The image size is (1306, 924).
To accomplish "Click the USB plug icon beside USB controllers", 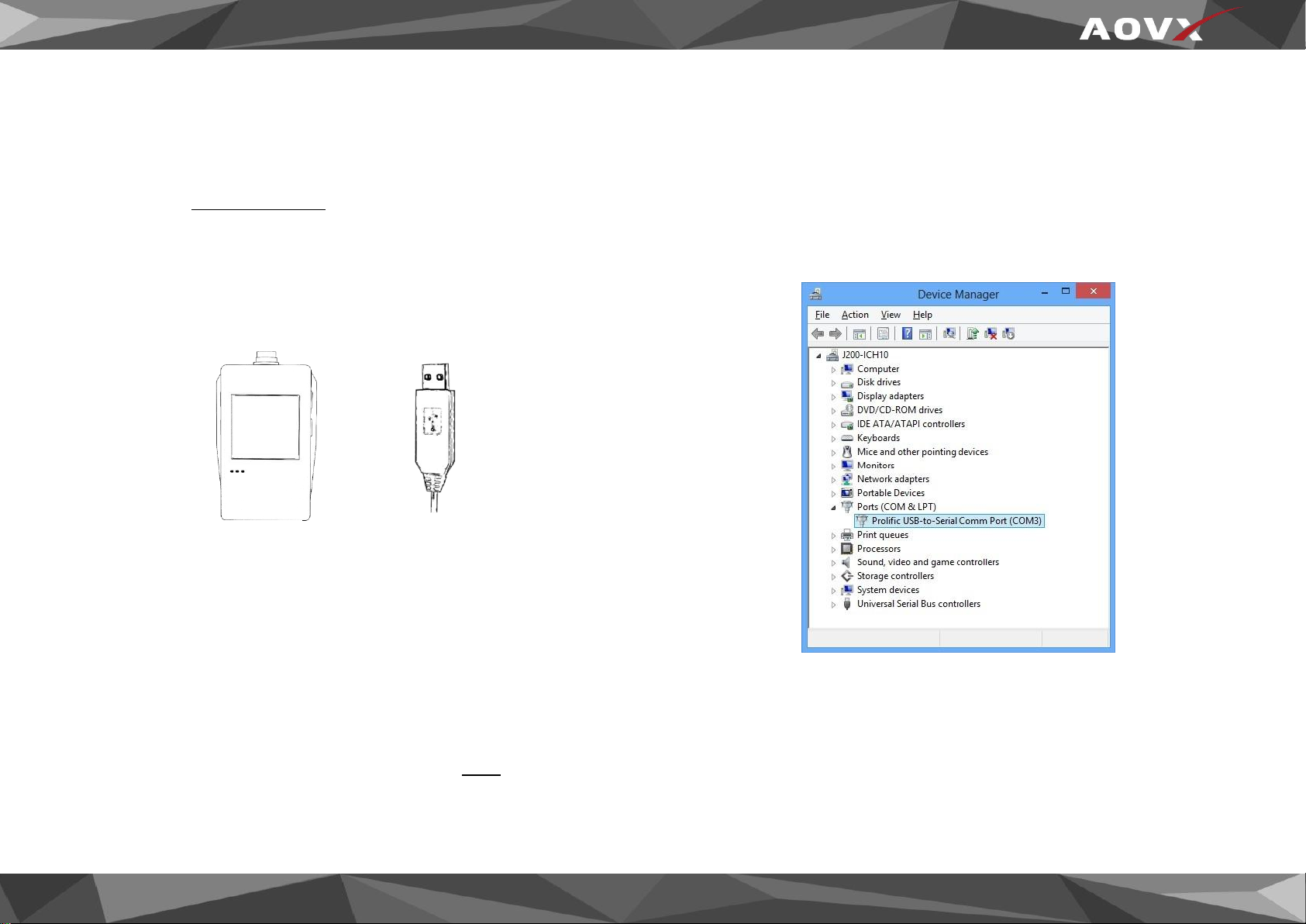I will 847,604.
